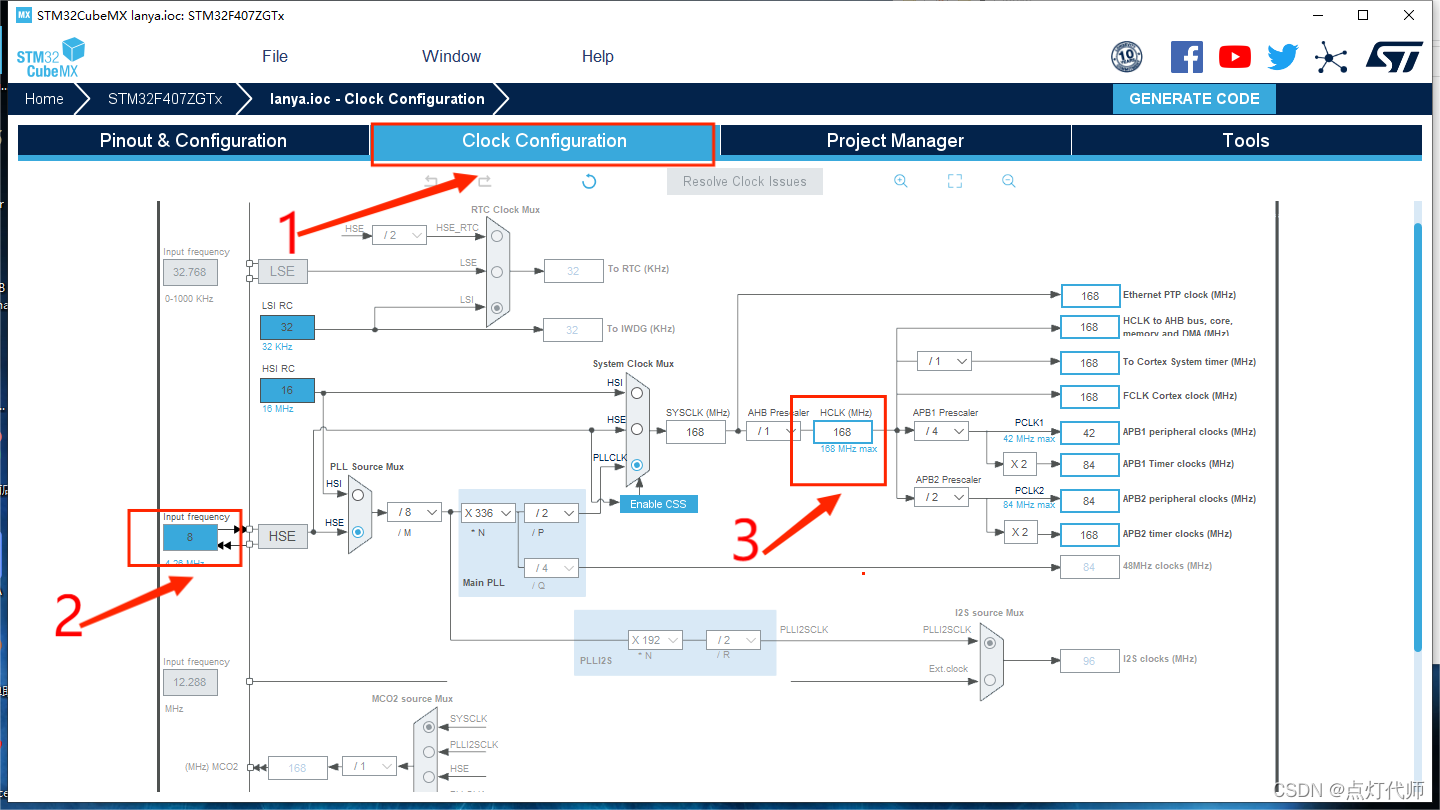Viewport: 1440px width, 810px height.
Task: Open the /P divider dropdown (/2)
Action: (x=551, y=513)
